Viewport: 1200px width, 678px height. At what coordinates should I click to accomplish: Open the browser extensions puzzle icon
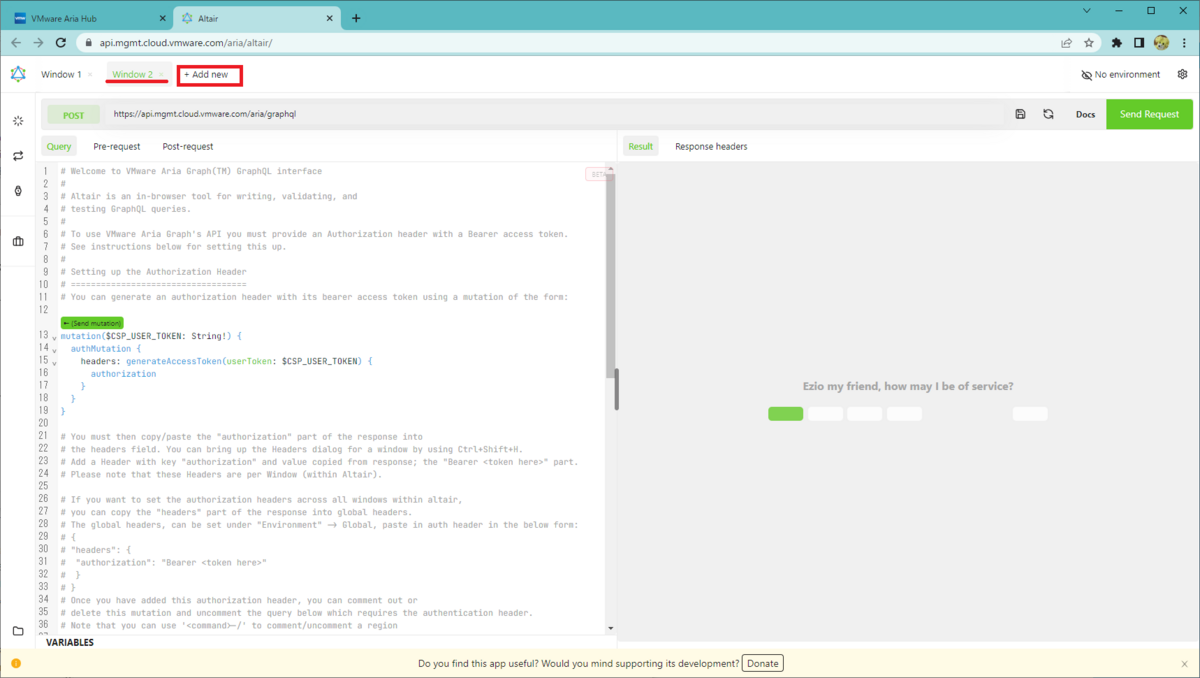point(1117,43)
